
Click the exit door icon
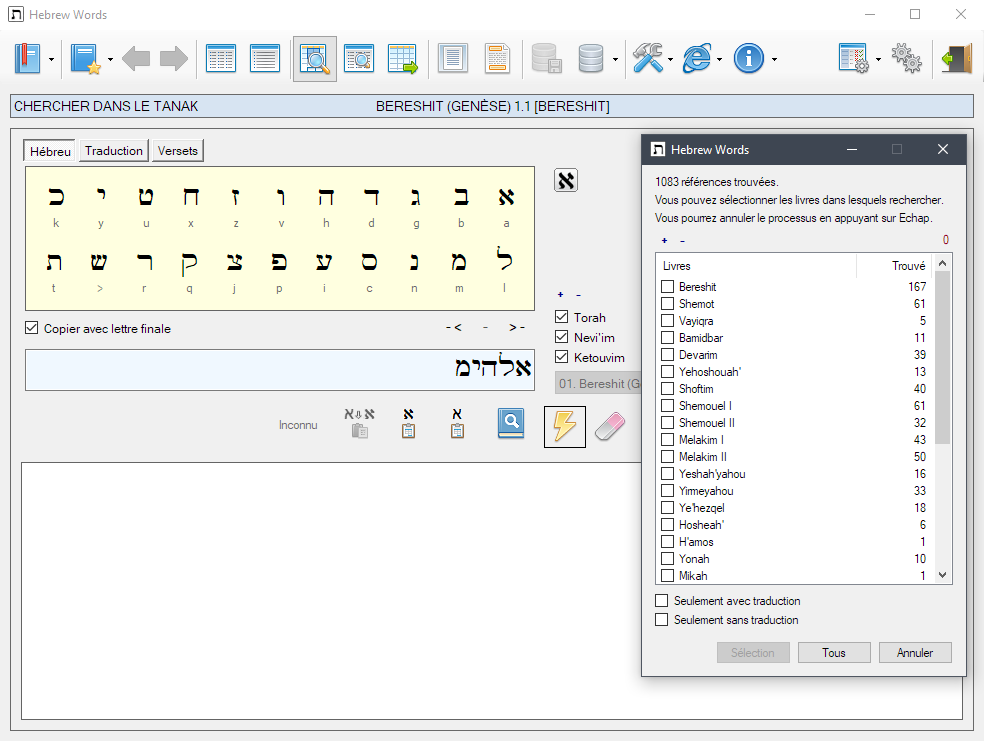pyautogui.click(x=956, y=59)
